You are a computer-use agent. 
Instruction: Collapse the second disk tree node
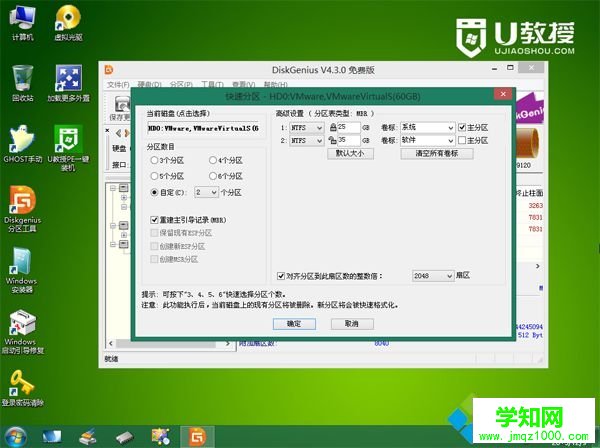(x=112, y=226)
